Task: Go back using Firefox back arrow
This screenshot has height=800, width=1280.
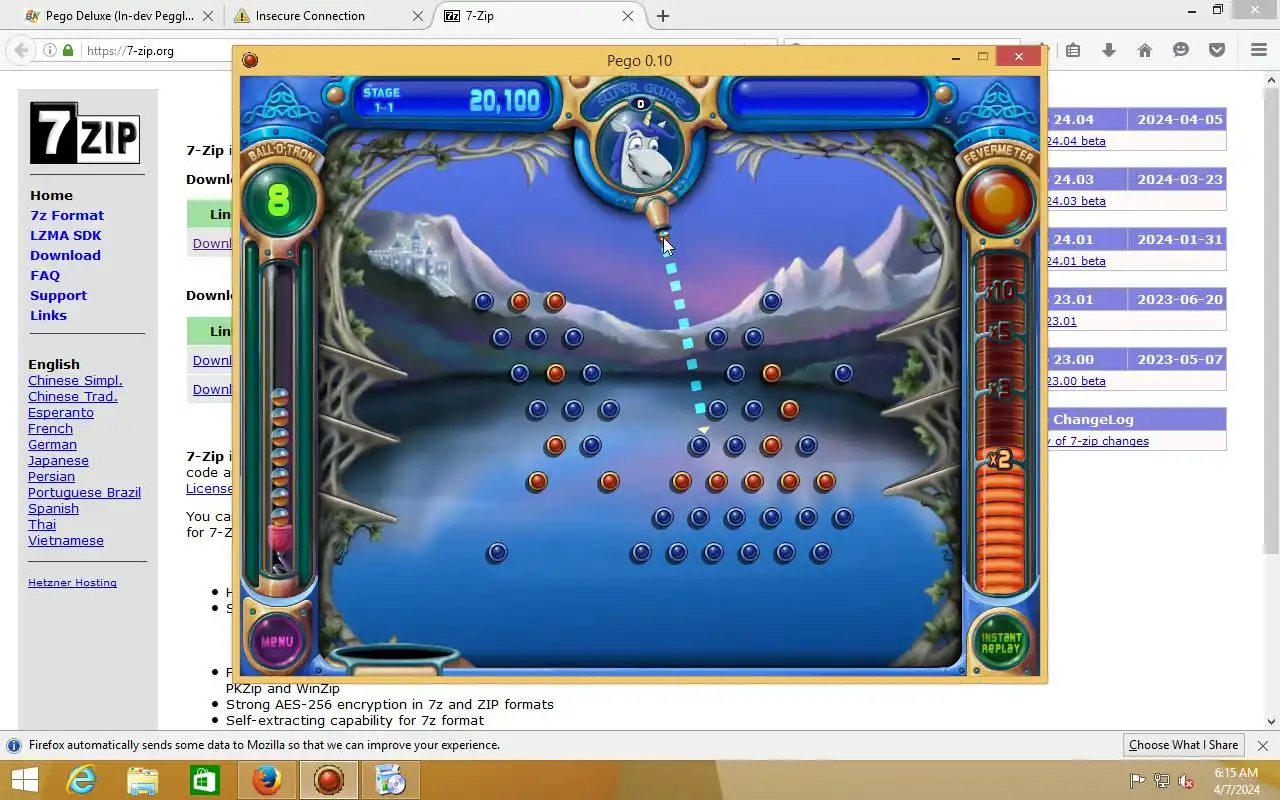Action: [x=21, y=50]
